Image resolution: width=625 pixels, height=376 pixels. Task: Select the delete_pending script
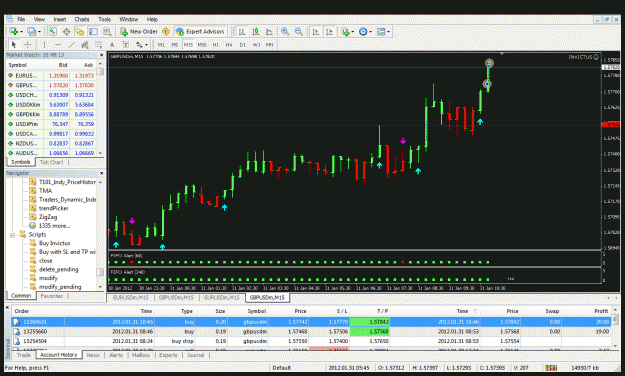[x=59, y=270]
